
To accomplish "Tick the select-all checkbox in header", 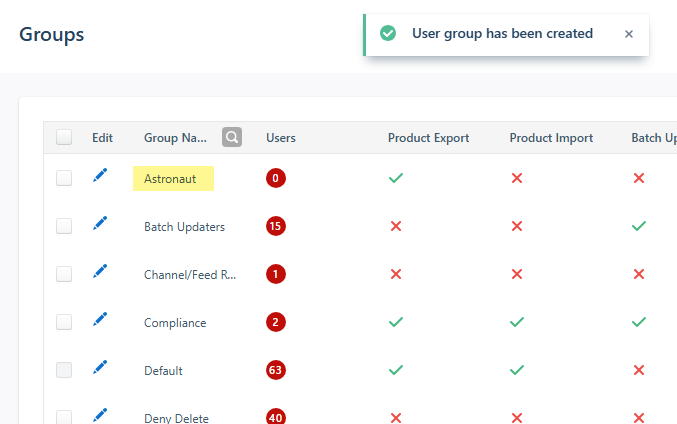I will [x=64, y=138].
